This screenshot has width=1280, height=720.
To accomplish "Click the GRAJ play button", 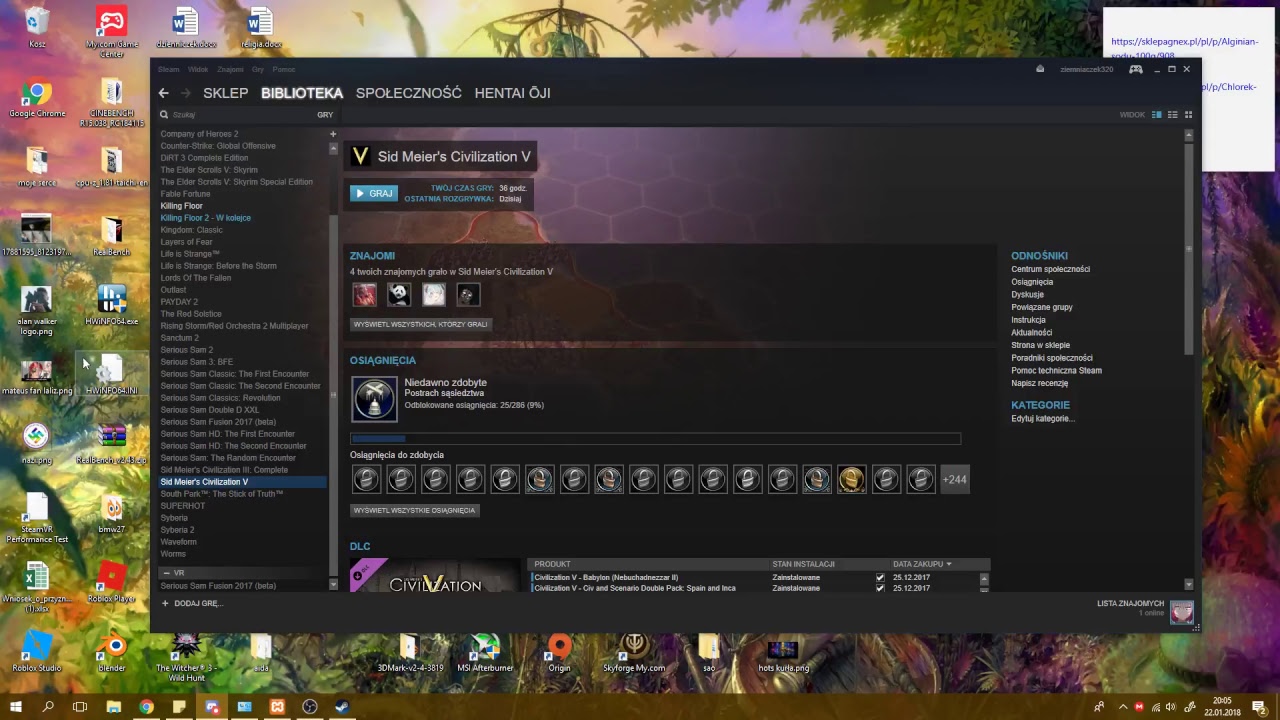I will point(374,193).
